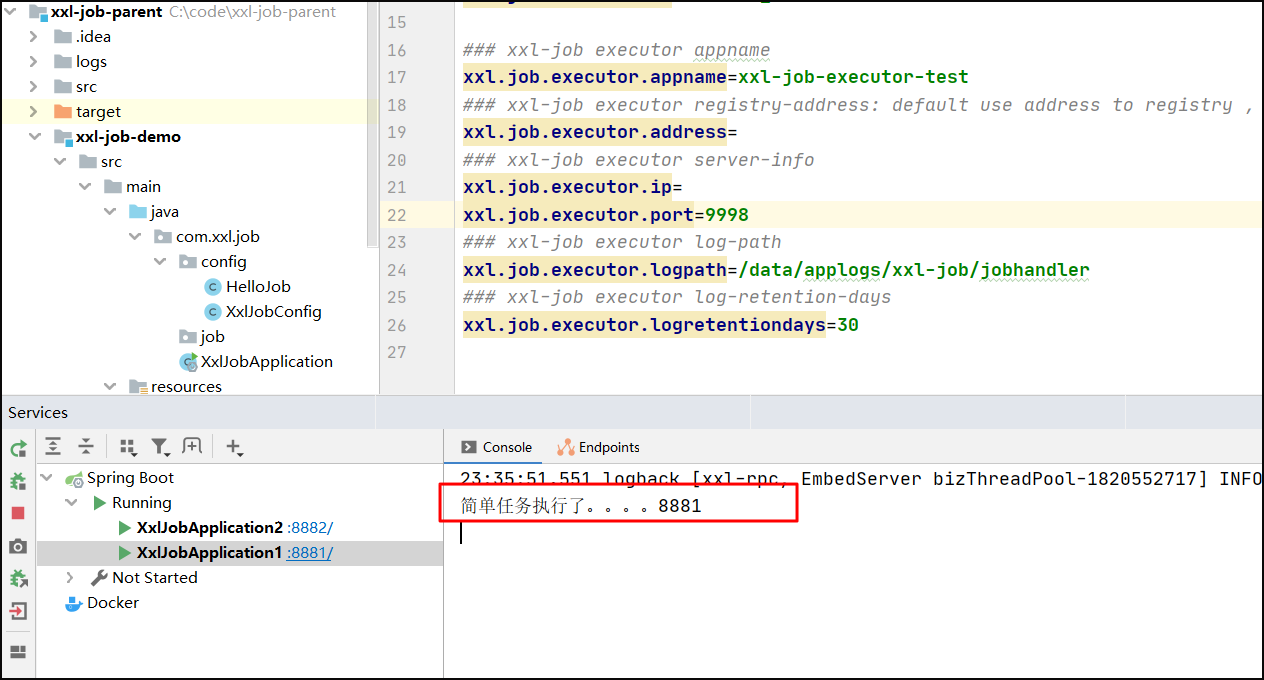Click the XxlJobConfig class icon
Image resolution: width=1264 pixels, height=680 pixels.
pyautogui.click(x=212, y=312)
